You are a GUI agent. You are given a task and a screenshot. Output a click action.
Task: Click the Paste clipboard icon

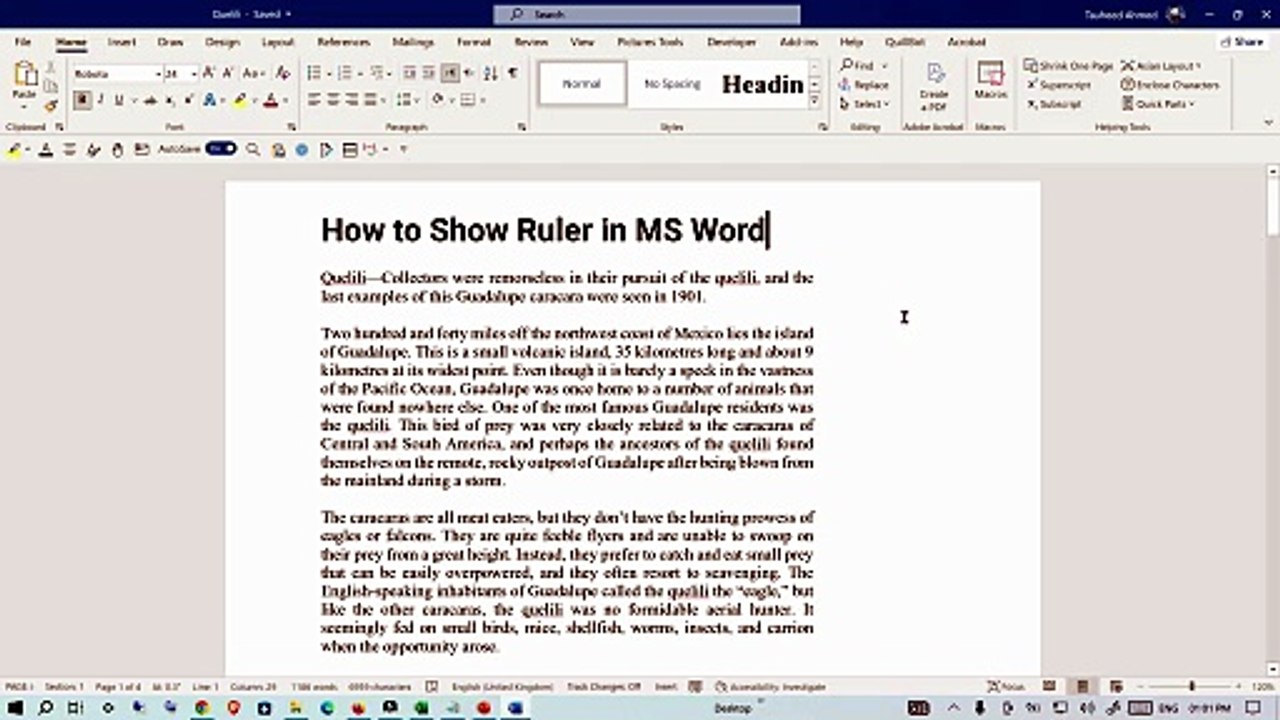click(x=25, y=76)
